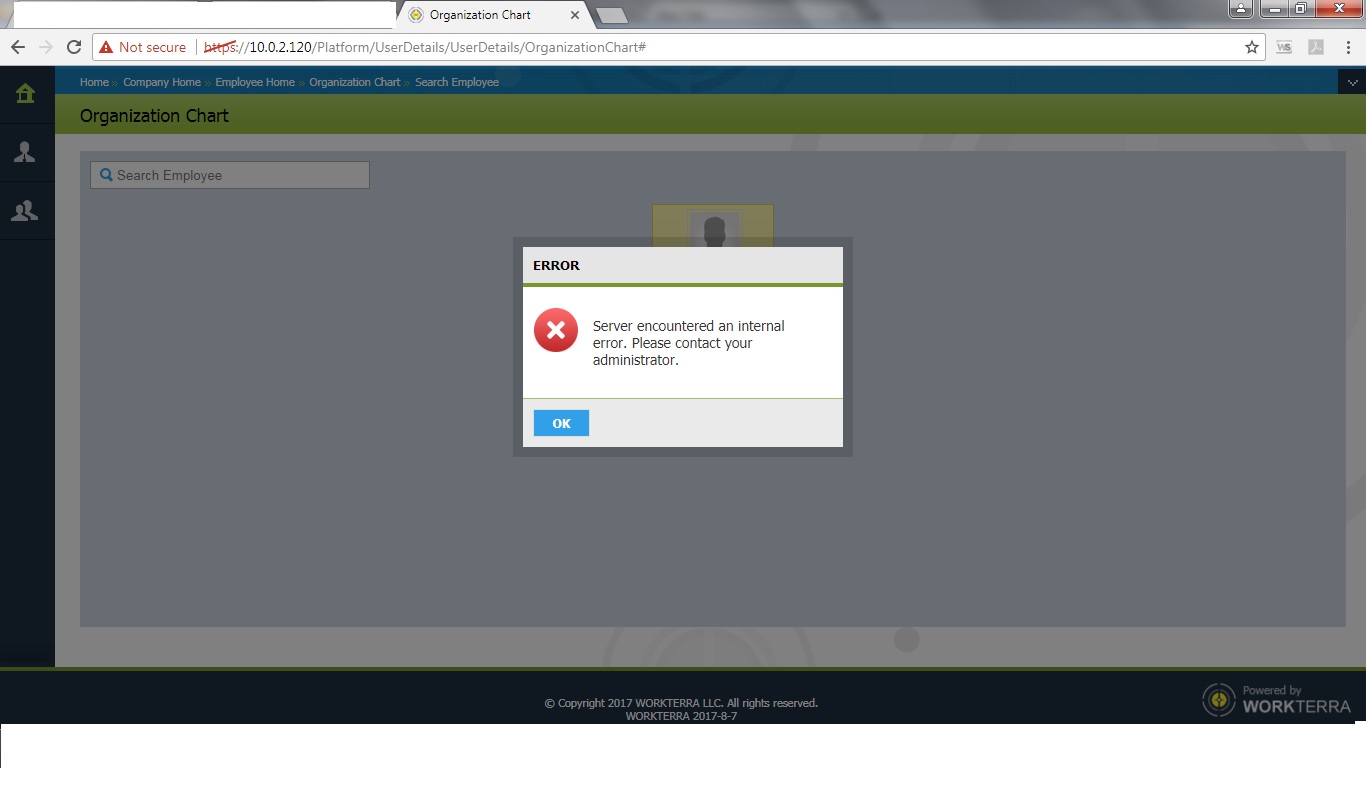The height and width of the screenshot is (812, 1366).
Task: Open the group users sidebar icon
Action: (x=25, y=211)
